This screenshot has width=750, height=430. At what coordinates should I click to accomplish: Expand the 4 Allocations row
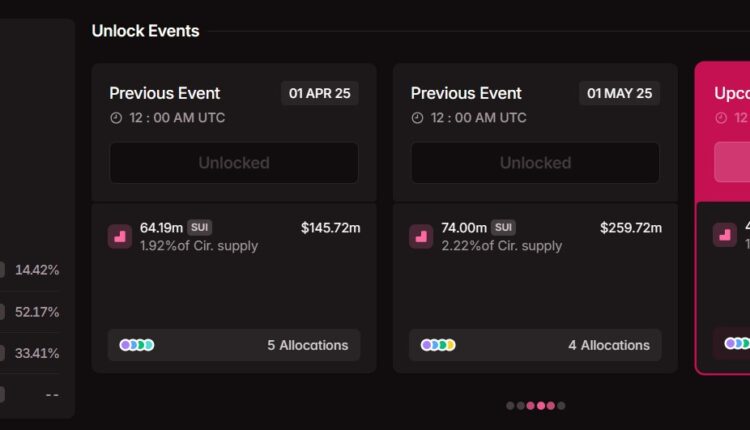click(x=535, y=345)
